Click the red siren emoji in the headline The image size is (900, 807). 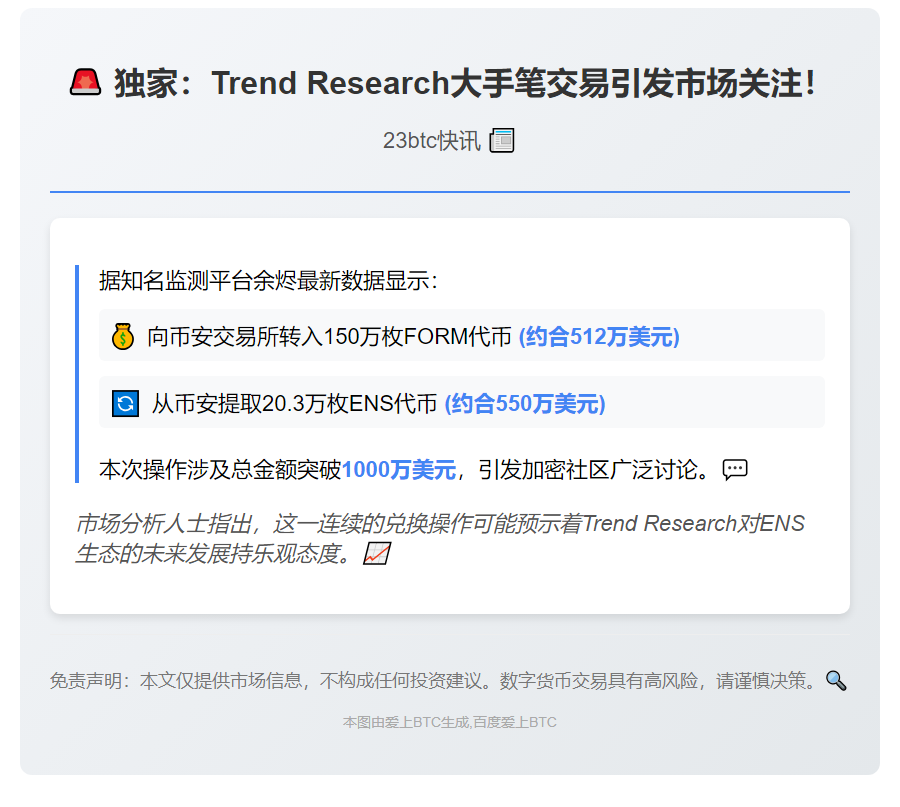click(86, 82)
